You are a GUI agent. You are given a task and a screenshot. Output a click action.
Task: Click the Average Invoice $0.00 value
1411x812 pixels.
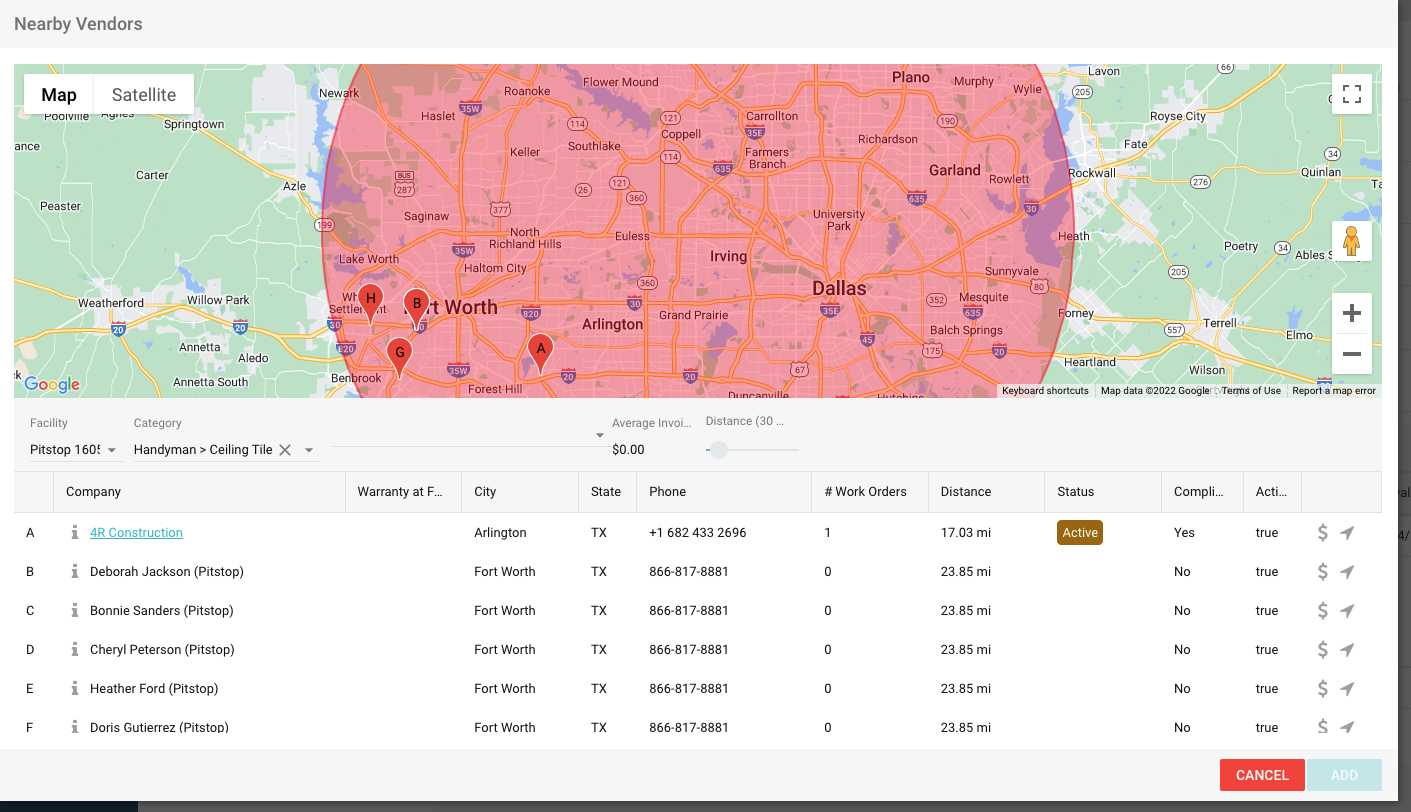[628, 450]
